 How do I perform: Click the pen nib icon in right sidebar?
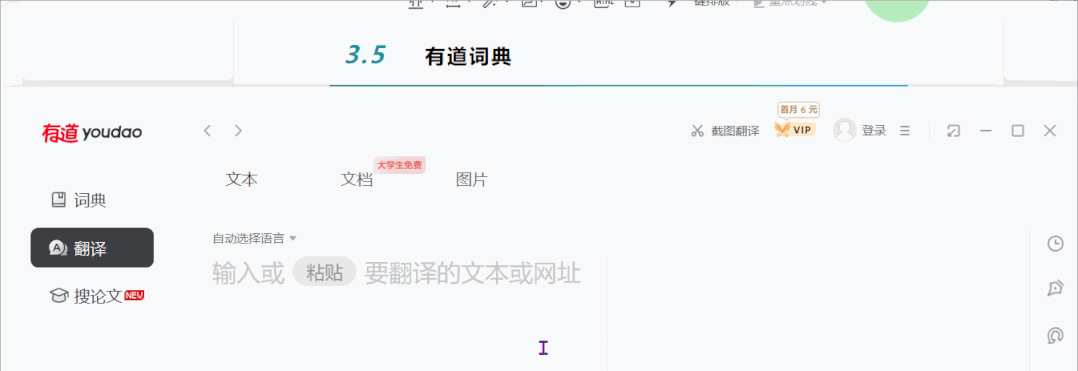1055,289
